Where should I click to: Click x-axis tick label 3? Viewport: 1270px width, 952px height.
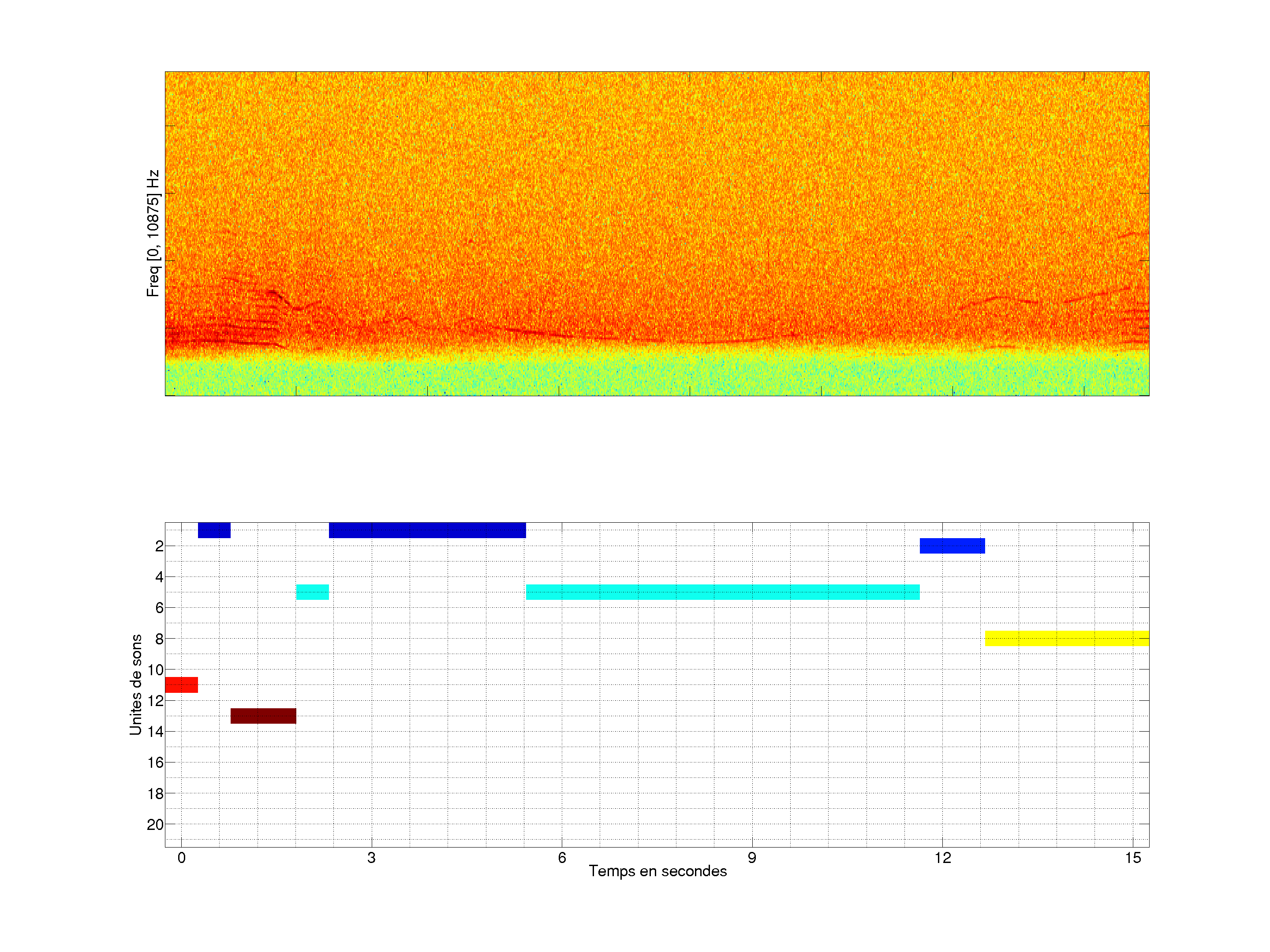pyautogui.click(x=371, y=858)
